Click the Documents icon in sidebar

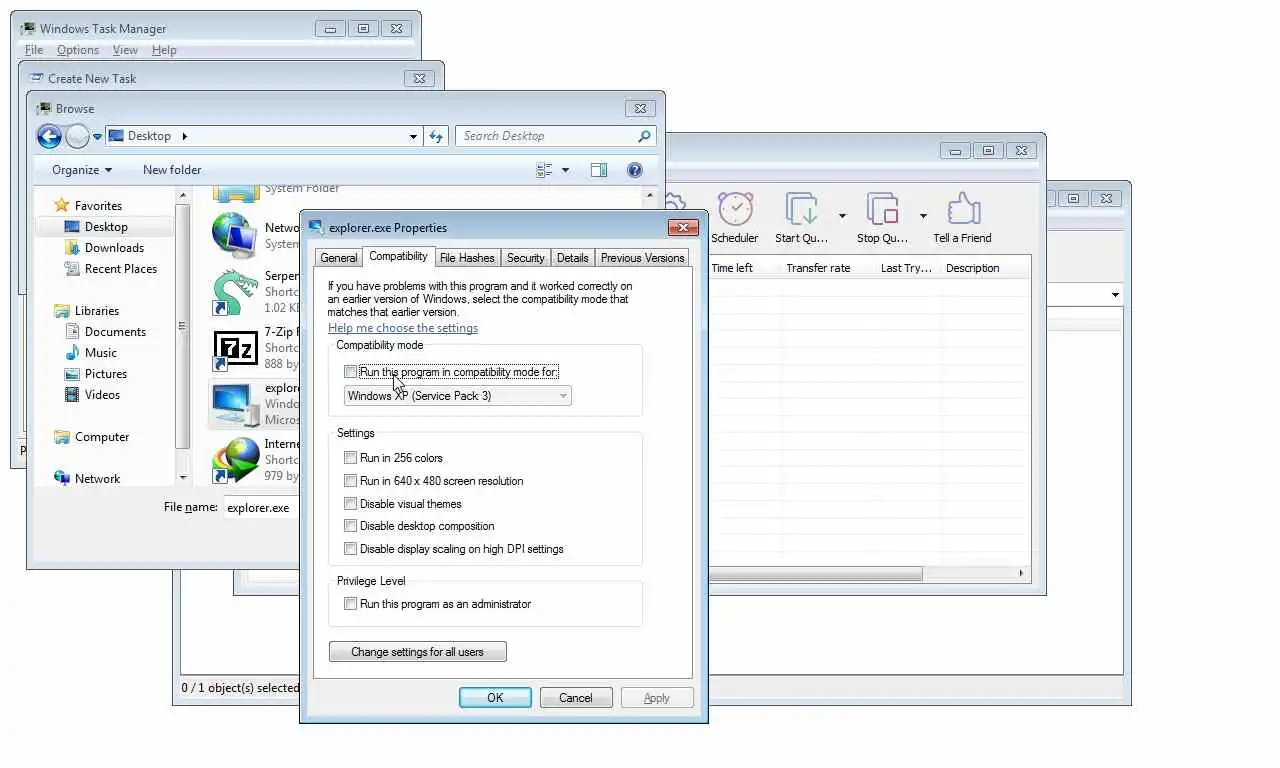click(72, 331)
